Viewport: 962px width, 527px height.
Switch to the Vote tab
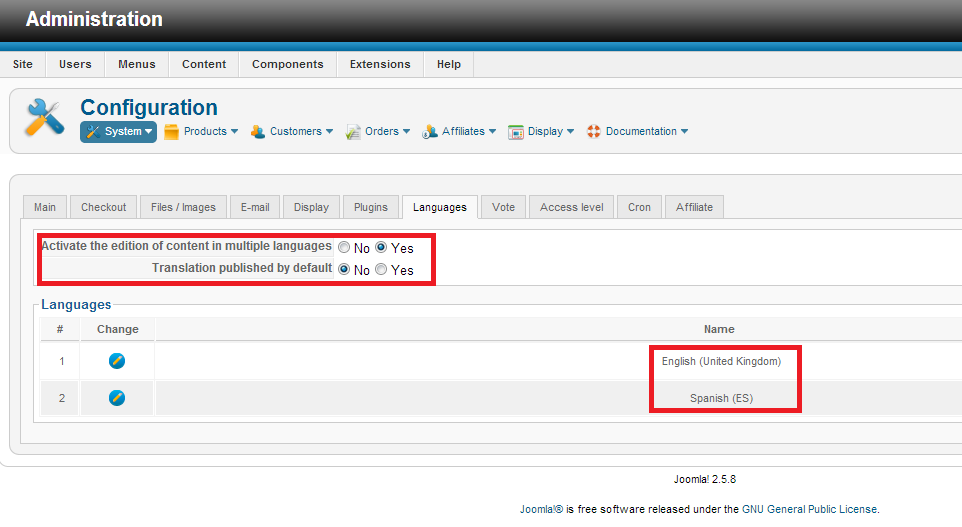click(x=503, y=207)
